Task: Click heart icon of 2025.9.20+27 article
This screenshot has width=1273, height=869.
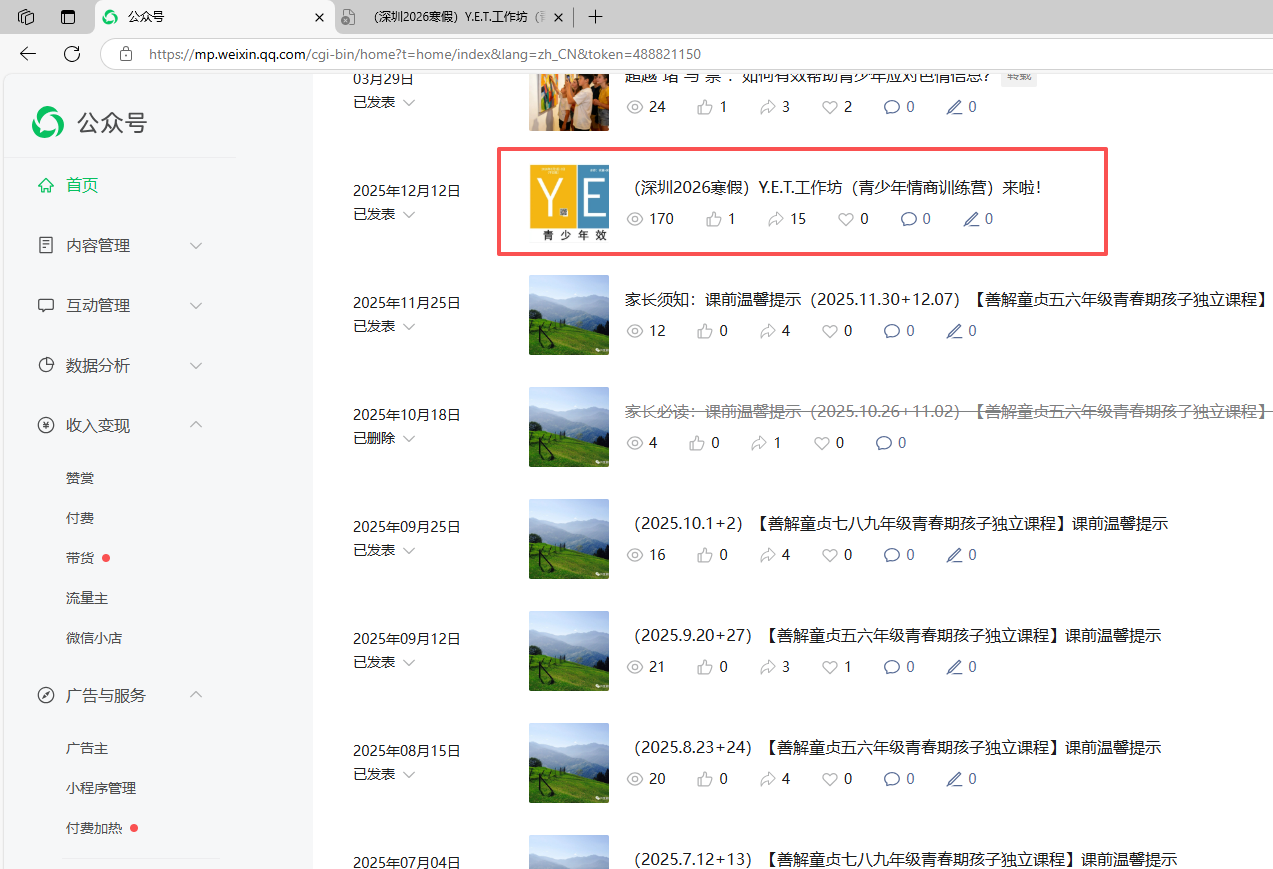Action: click(830, 667)
